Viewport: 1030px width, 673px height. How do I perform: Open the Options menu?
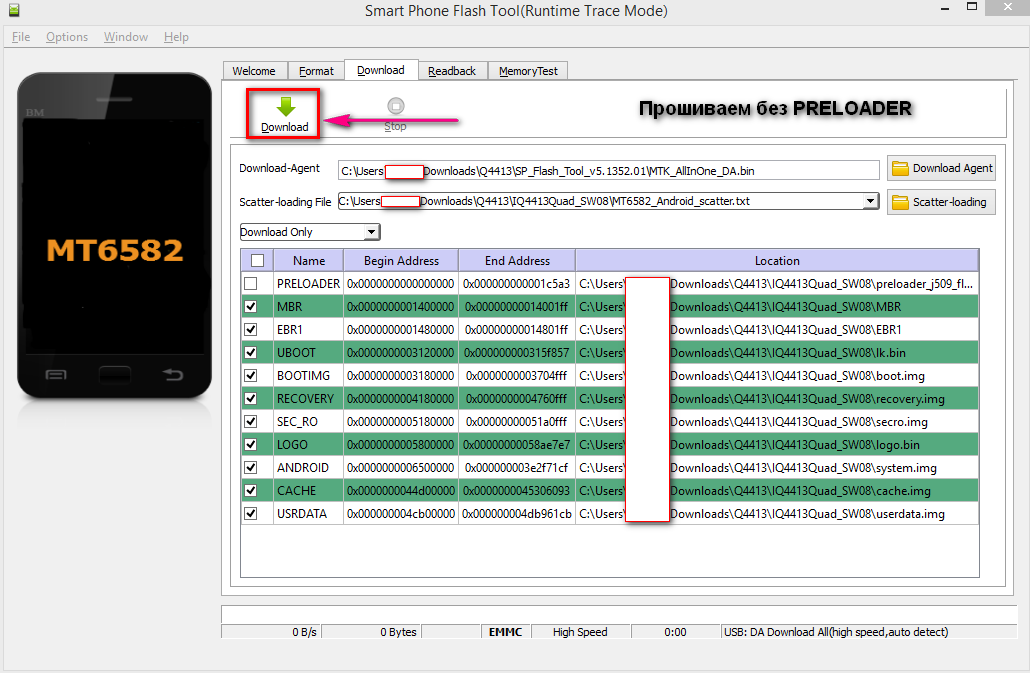pos(67,37)
